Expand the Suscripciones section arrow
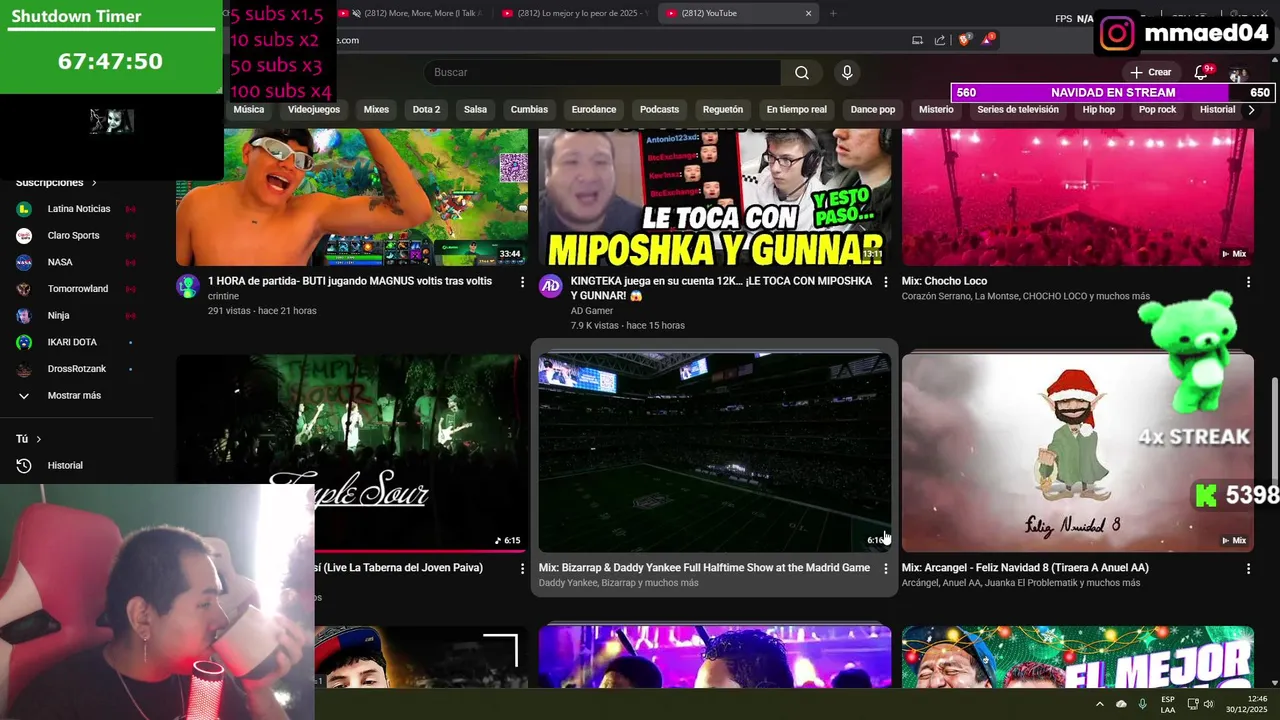This screenshot has width=1280, height=720. pyautogui.click(x=94, y=183)
